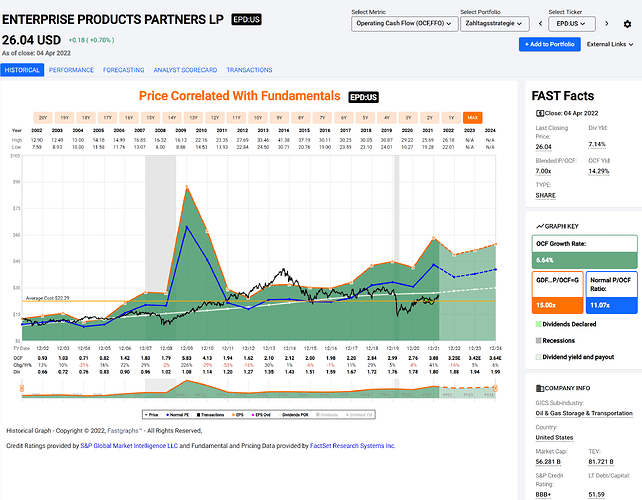This screenshot has height=500, width=642.
Task: Click the calendar icon beside Close date
Action: pyautogui.click(x=540, y=113)
